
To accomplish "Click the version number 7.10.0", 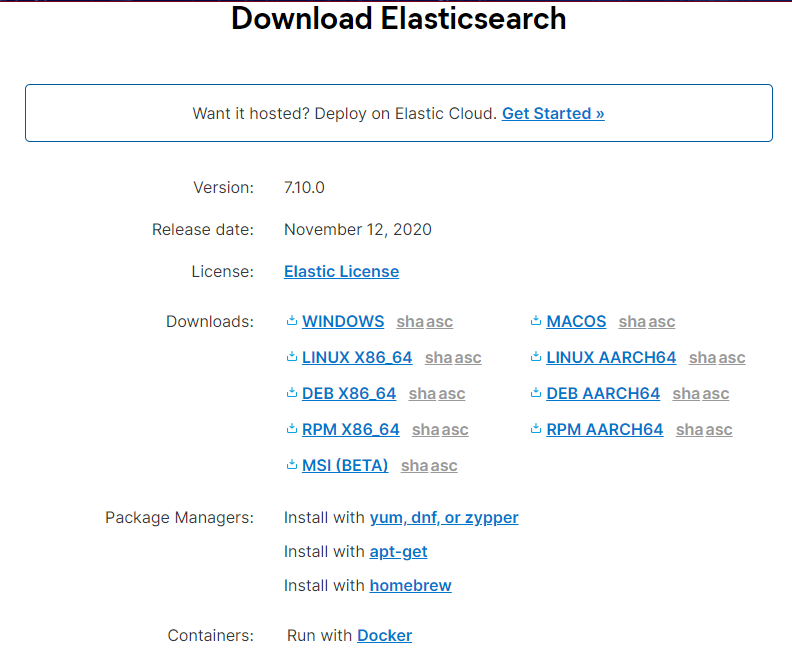I will pyautogui.click(x=304, y=188).
